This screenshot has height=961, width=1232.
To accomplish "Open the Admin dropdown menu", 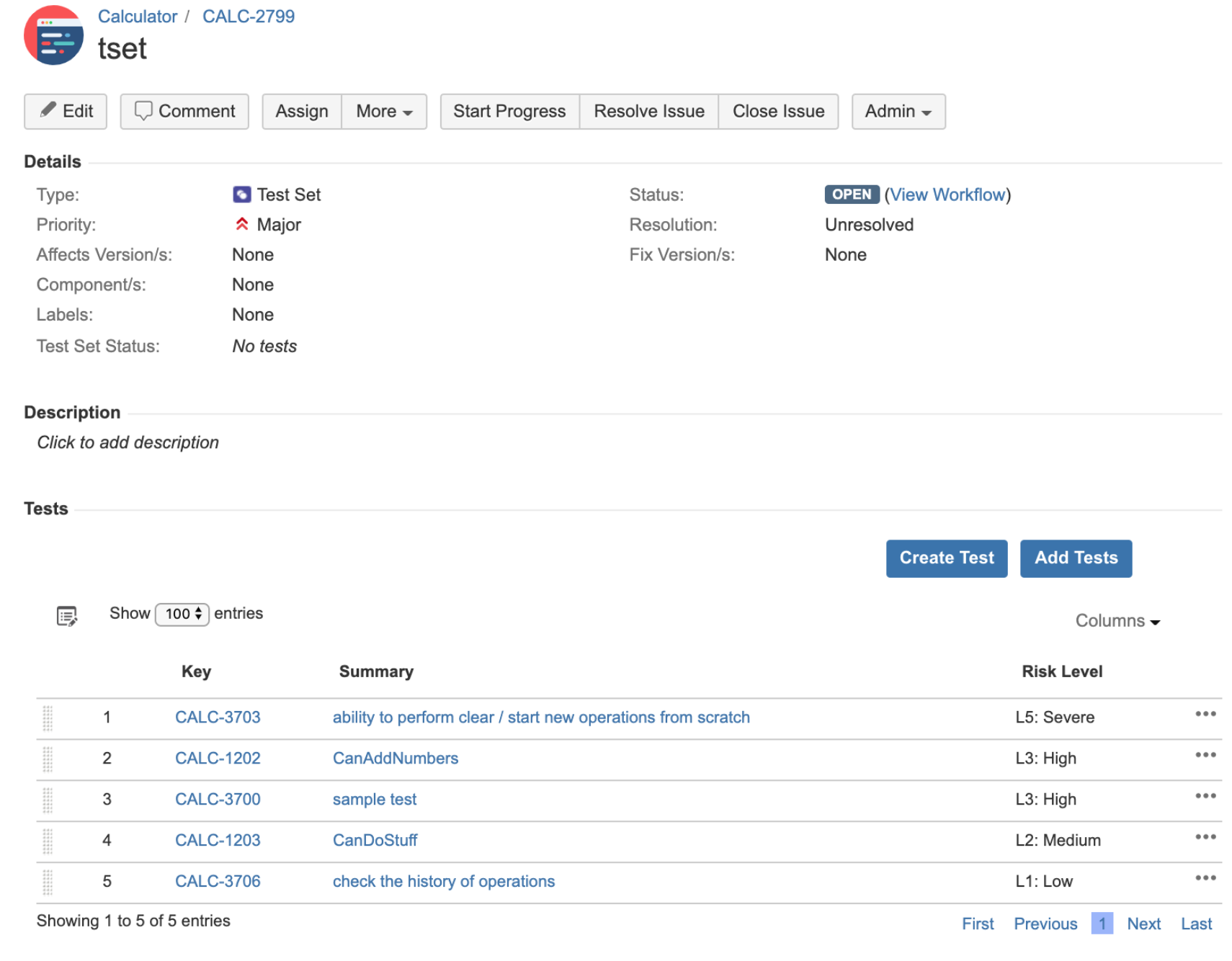I will pos(898,112).
